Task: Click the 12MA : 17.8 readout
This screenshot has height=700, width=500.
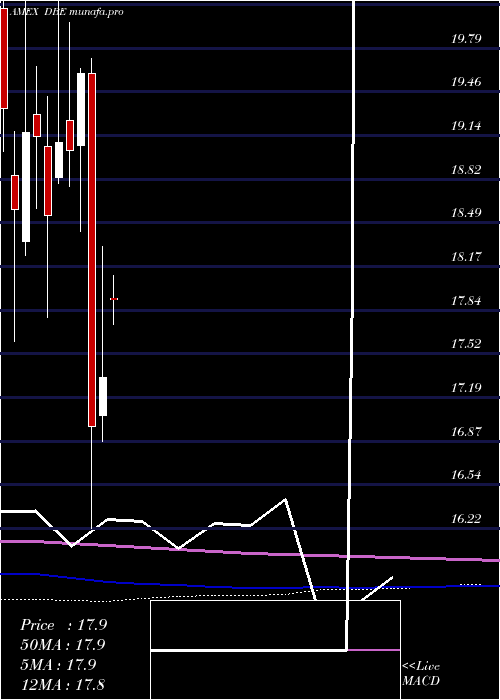Action: pos(62,684)
